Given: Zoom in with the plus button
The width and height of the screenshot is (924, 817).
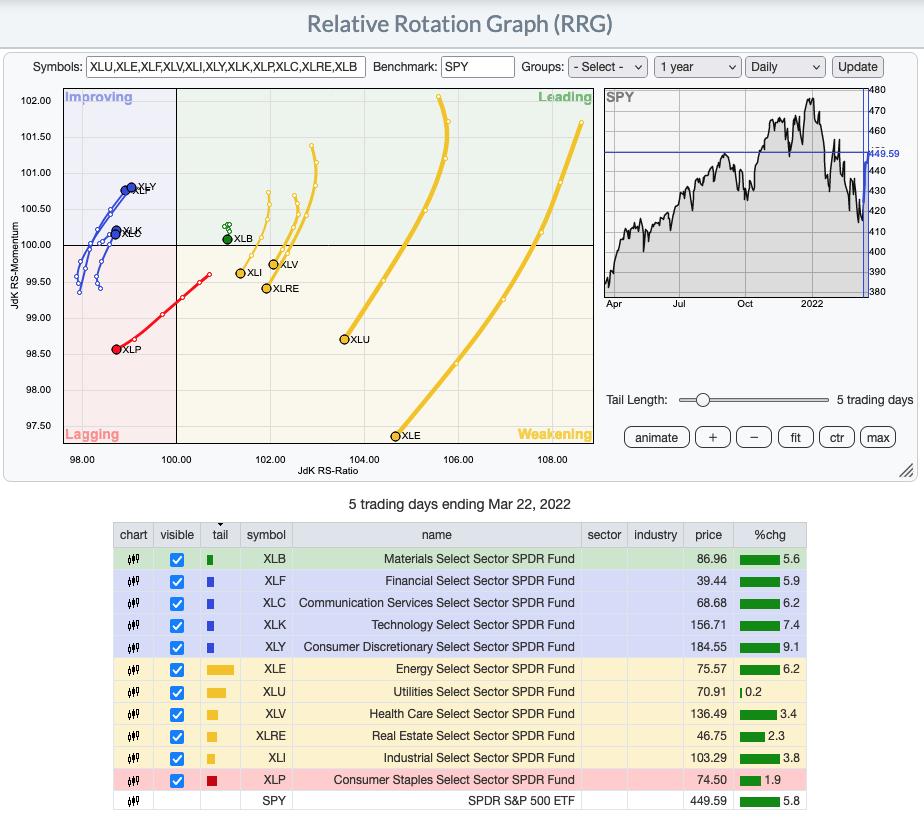Looking at the screenshot, I should [713, 437].
